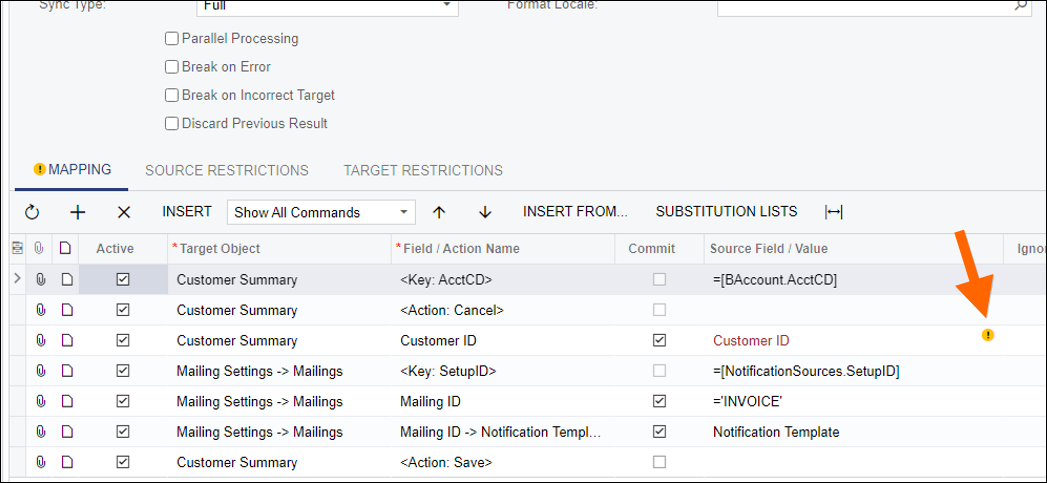The height and width of the screenshot is (483, 1047).
Task: Move command down with down arrow
Action: click(x=485, y=212)
